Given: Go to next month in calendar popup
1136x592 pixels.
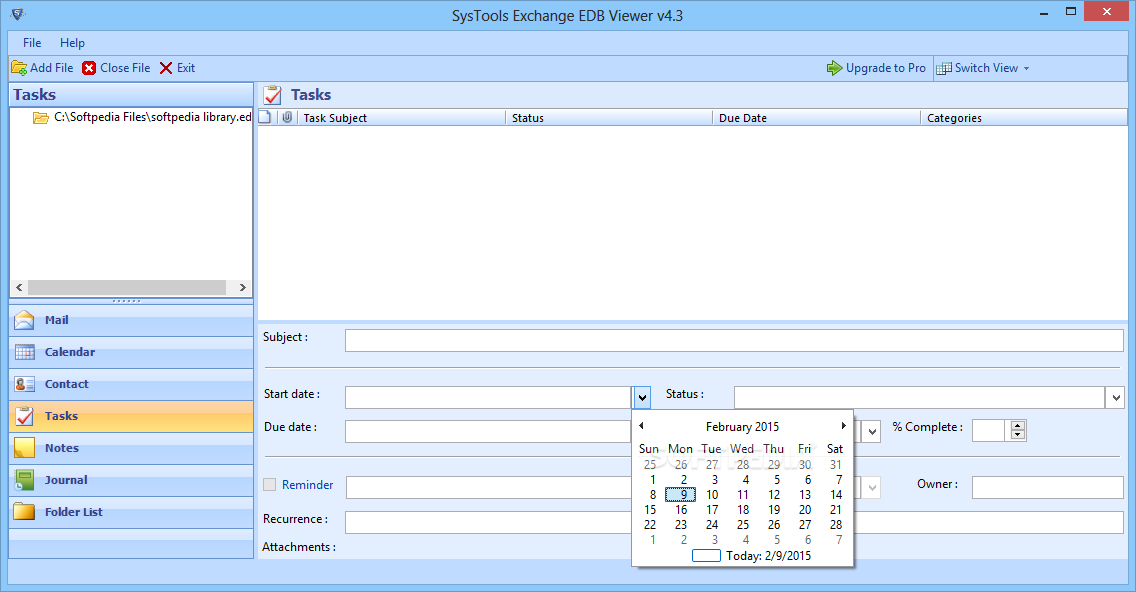Looking at the screenshot, I should click(843, 426).
